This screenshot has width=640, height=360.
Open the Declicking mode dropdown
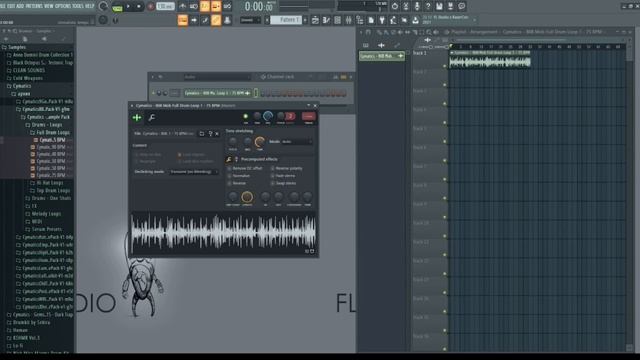click(x=193, y=172)
